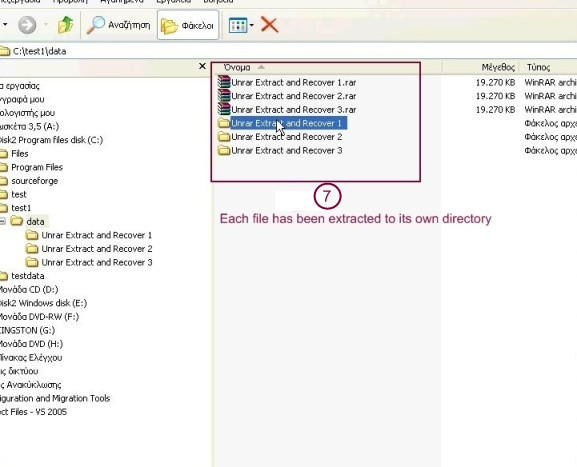Select the testdata folder in tree

point(28,276)
